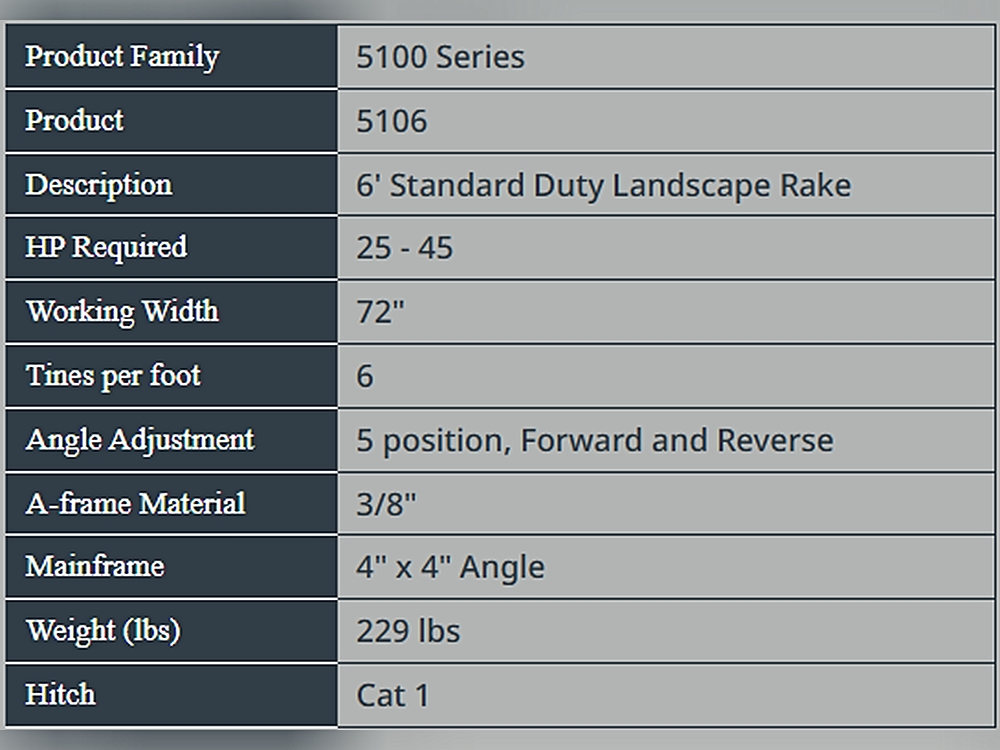Viewport: 1000px width, 750px height.
Task: Click the Angle Adjustment label
Action: 140,439
